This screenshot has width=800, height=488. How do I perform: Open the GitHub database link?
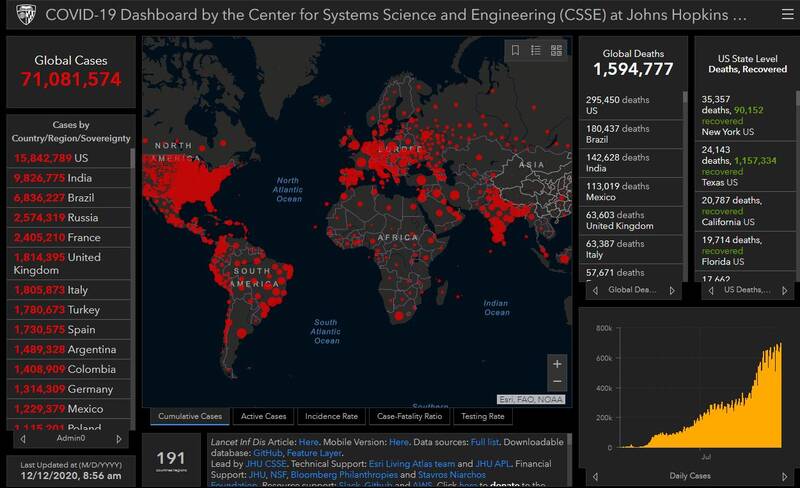(267, 453)
